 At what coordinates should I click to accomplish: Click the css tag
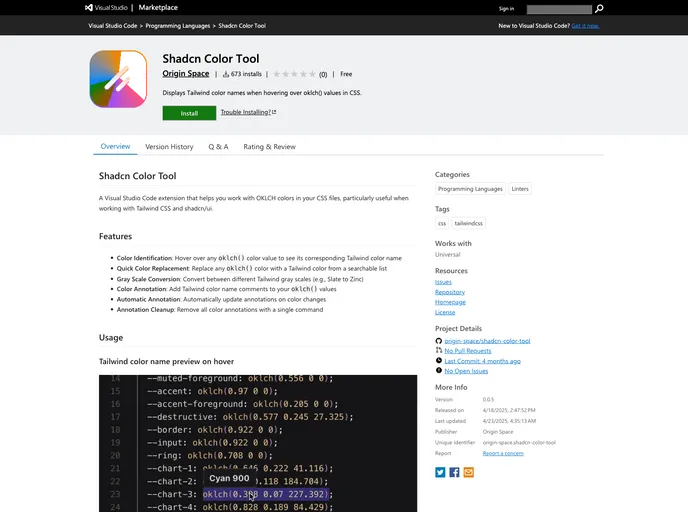[x=442, y=223]
